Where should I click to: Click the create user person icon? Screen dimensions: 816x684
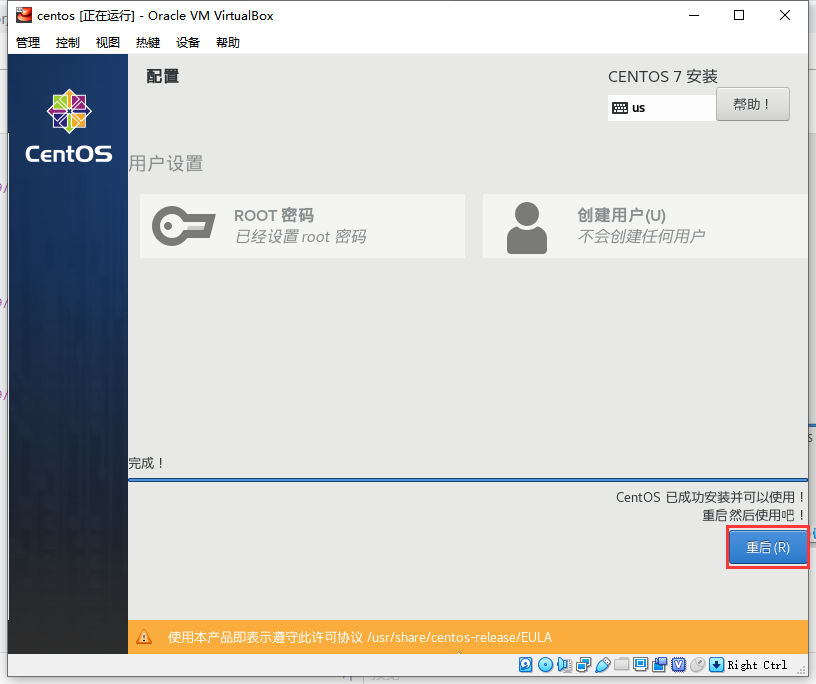coord(527,228)
